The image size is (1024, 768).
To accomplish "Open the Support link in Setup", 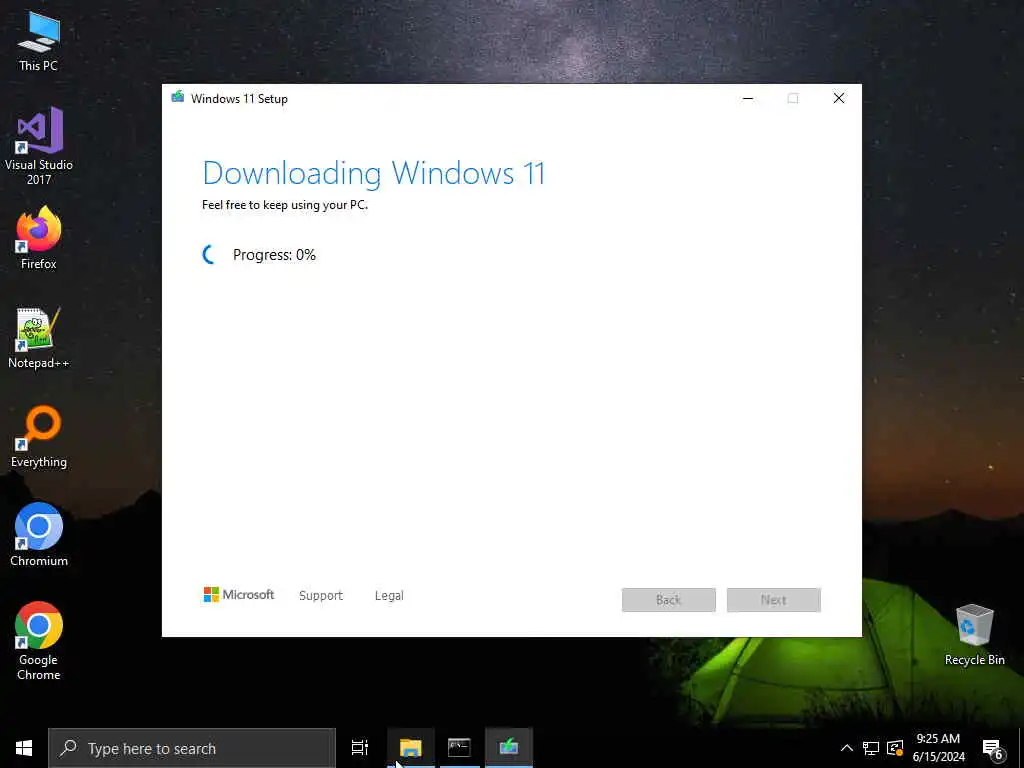I will [321, 596].
